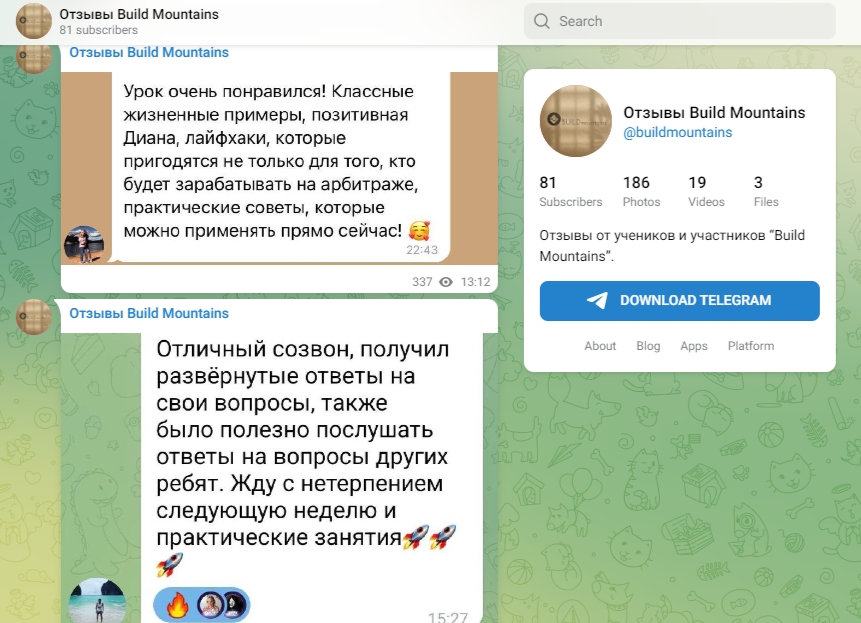This screenshot has height=623, width=861.
Task: Open the About footer link
Action: [600, 346]
